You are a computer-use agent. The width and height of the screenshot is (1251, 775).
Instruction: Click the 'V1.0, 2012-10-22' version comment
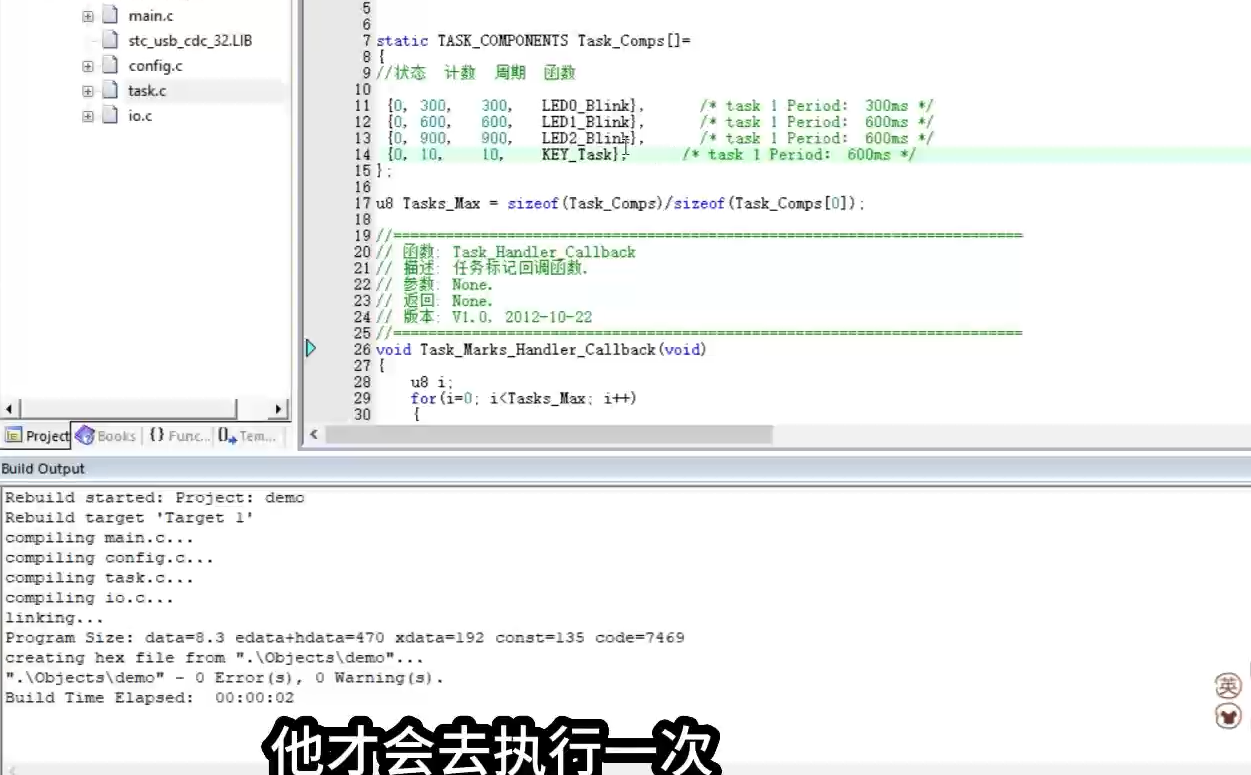click(x=522, y=317)
